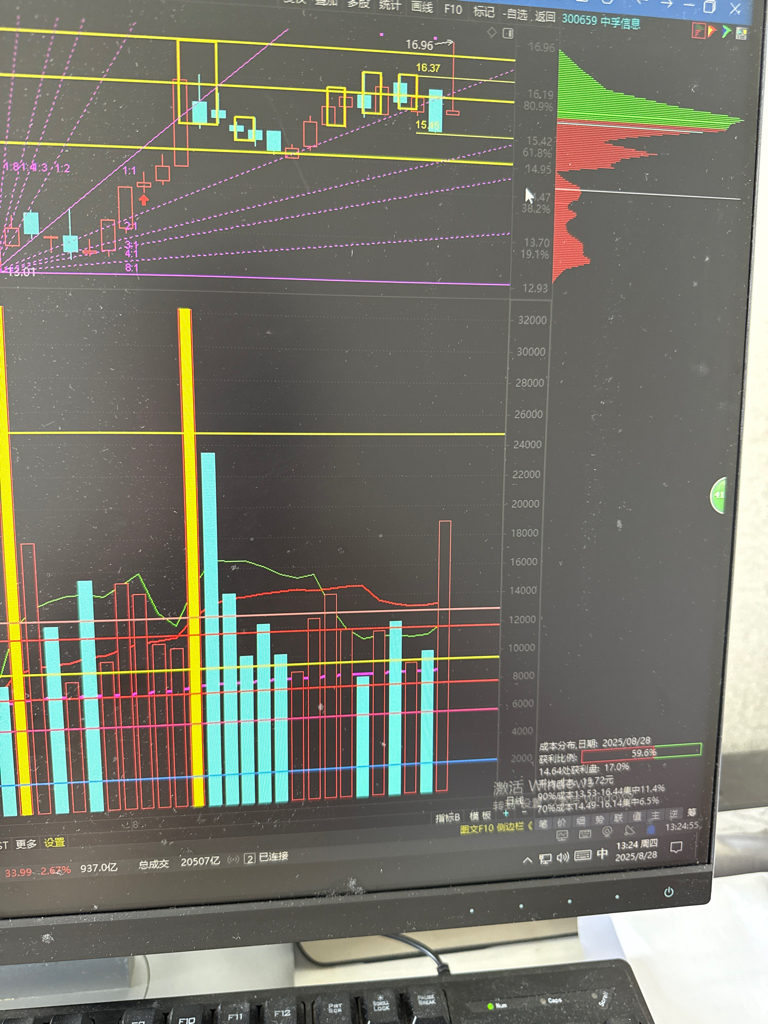The image size is (768, 1024).
Task: Click the 300659 中孚信息 stock title
Action: [x=601, y=22]
